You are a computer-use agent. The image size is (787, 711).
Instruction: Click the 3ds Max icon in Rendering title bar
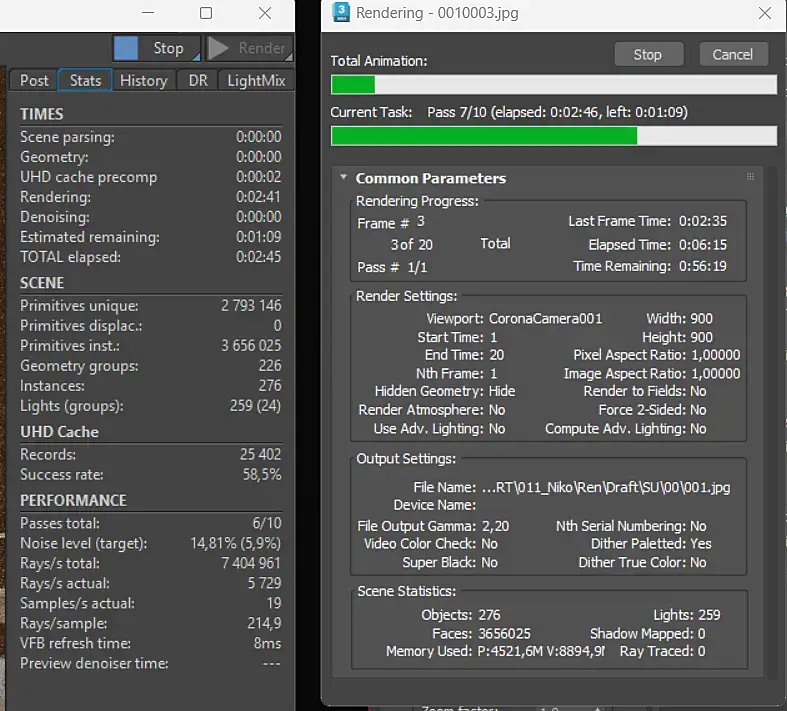341,12
